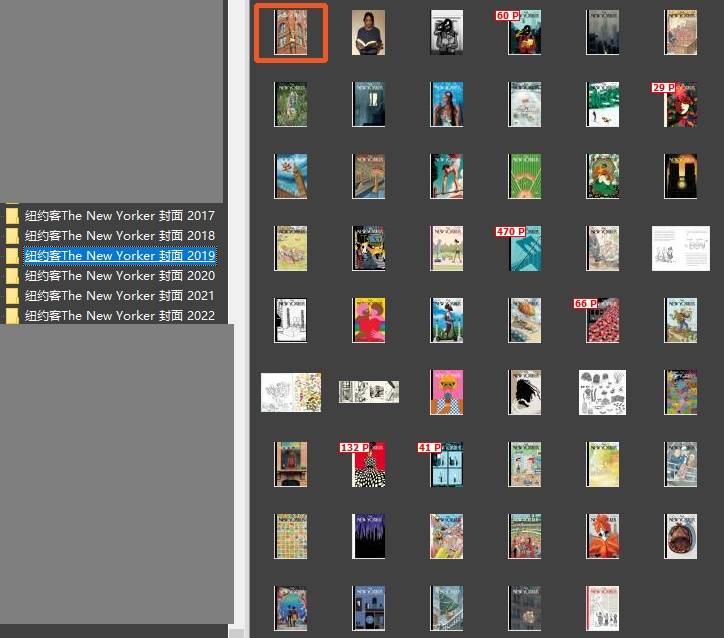Select the green baseball field cover thumbnail

pos(525,176)
